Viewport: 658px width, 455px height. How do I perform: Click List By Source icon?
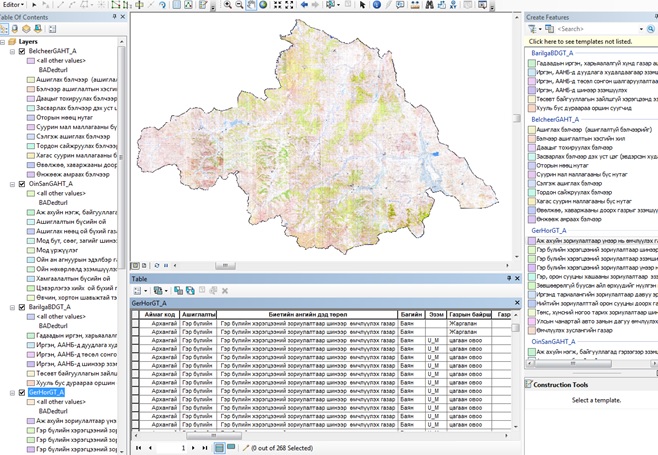click(x=15, y=29)
